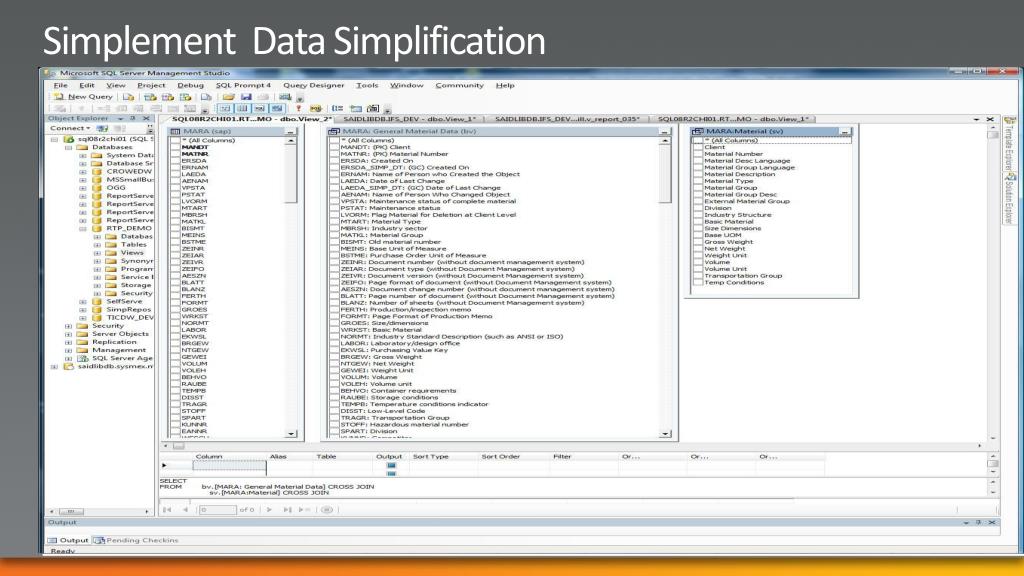
Task: Click the Sort Type column header
Action: 430,456
